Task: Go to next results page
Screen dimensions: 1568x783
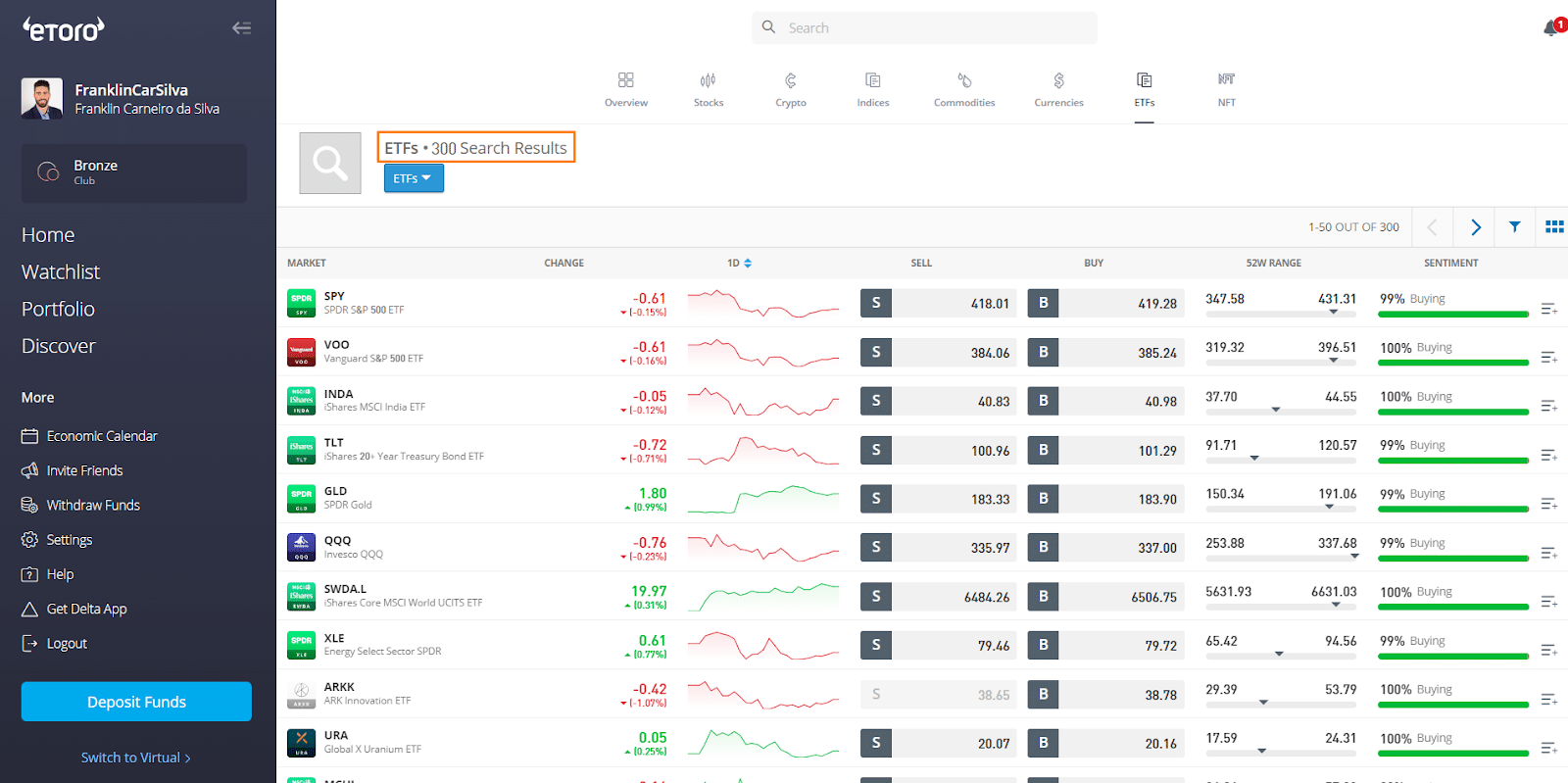Action: point(1475,227)
